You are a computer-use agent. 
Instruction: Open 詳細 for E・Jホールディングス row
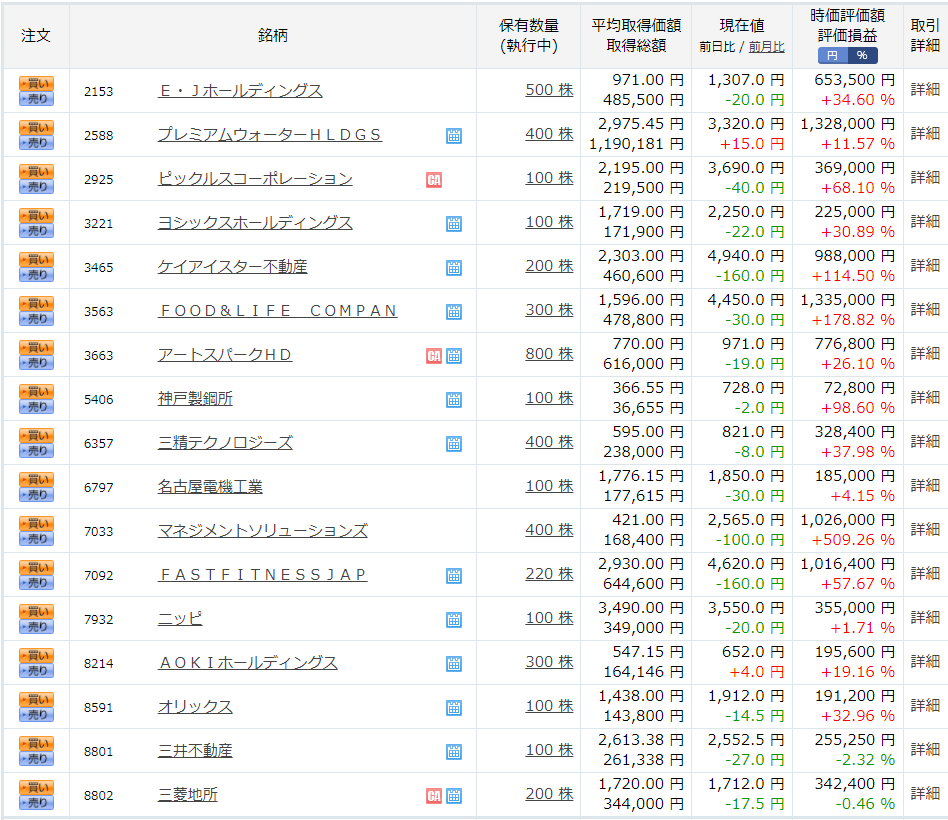coord(925,89)
